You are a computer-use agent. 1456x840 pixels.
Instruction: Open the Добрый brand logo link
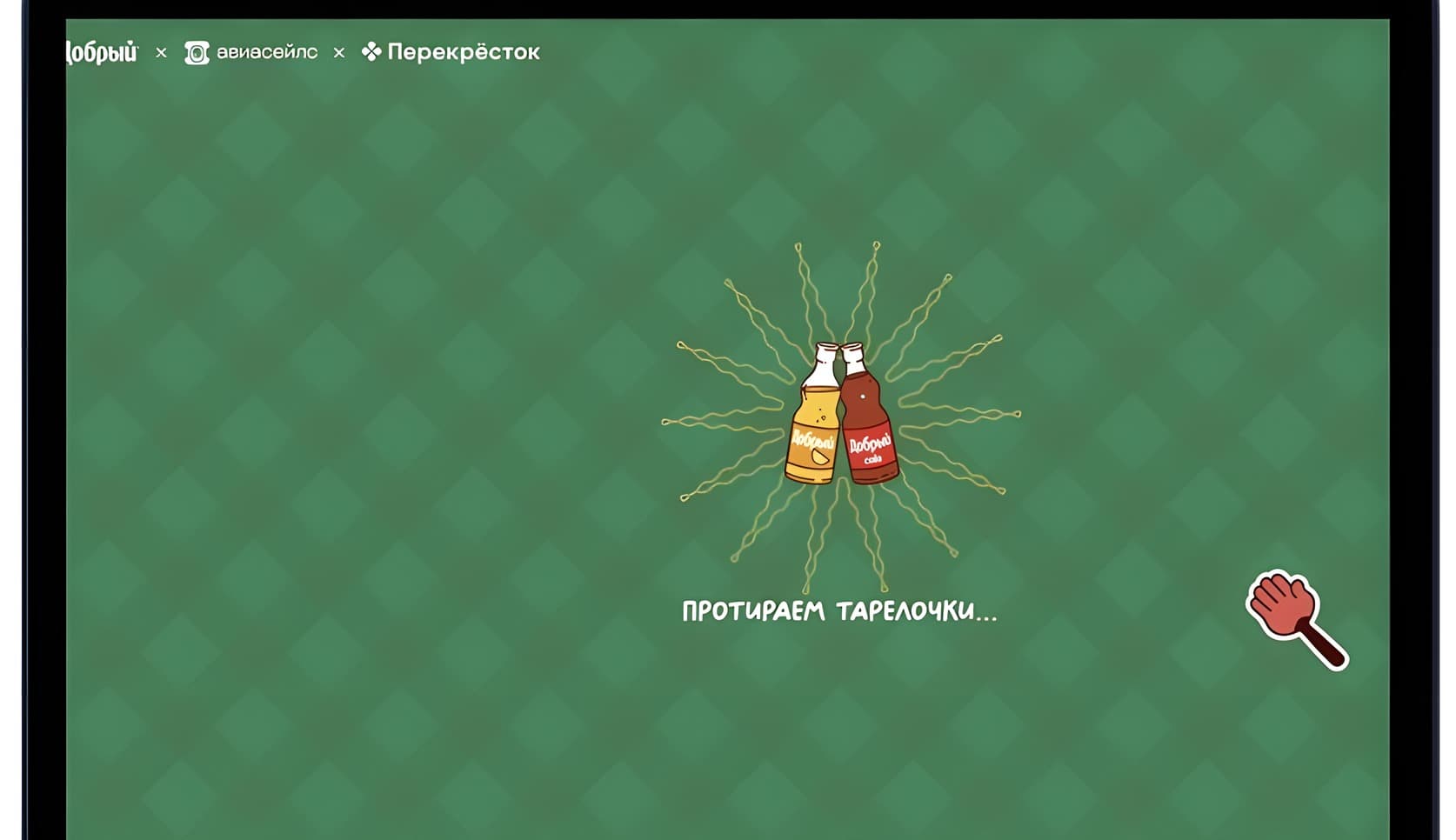pyautogui.click(x=102, y=52)
